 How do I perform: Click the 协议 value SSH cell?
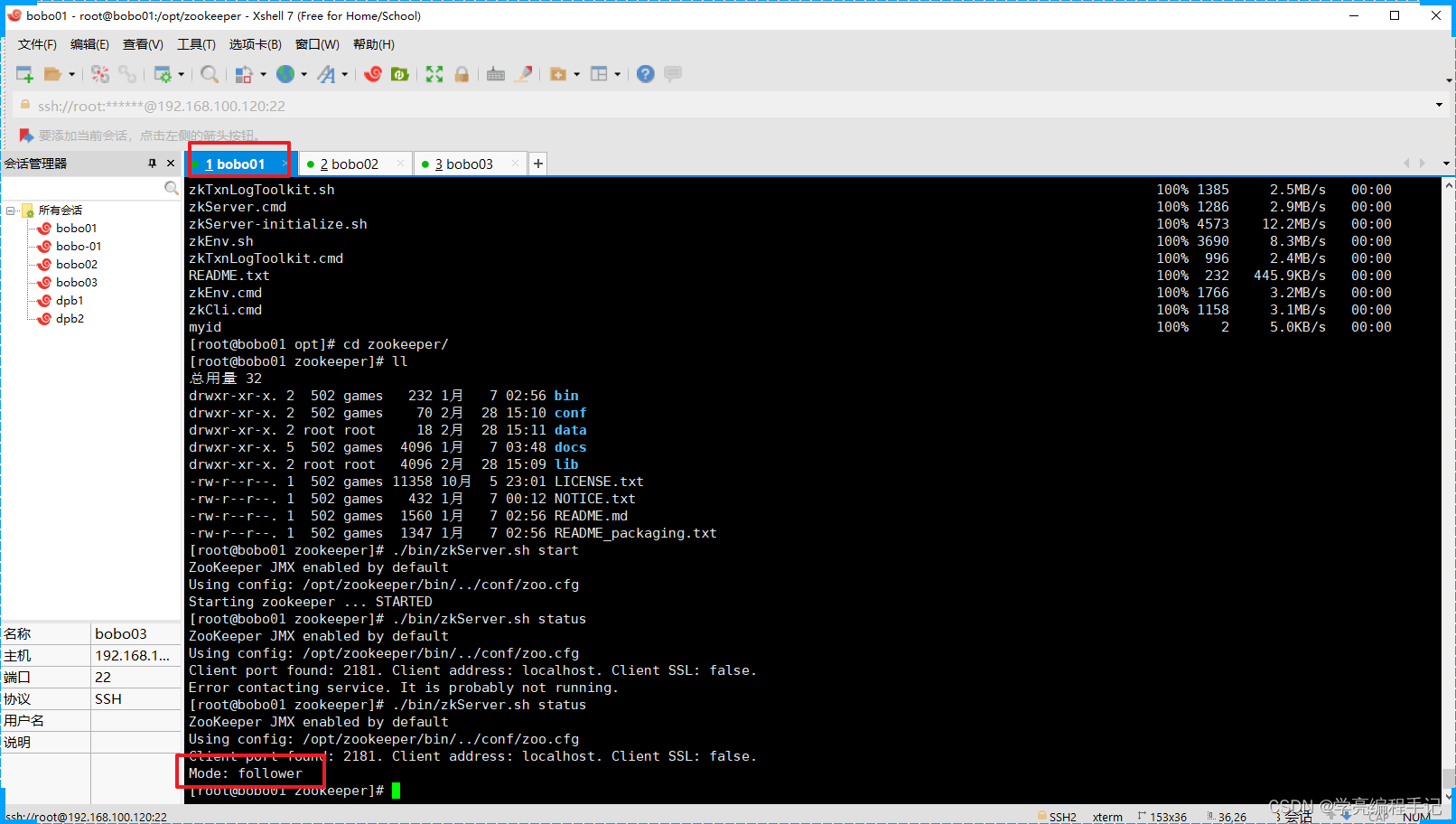[x=135, y=699]
